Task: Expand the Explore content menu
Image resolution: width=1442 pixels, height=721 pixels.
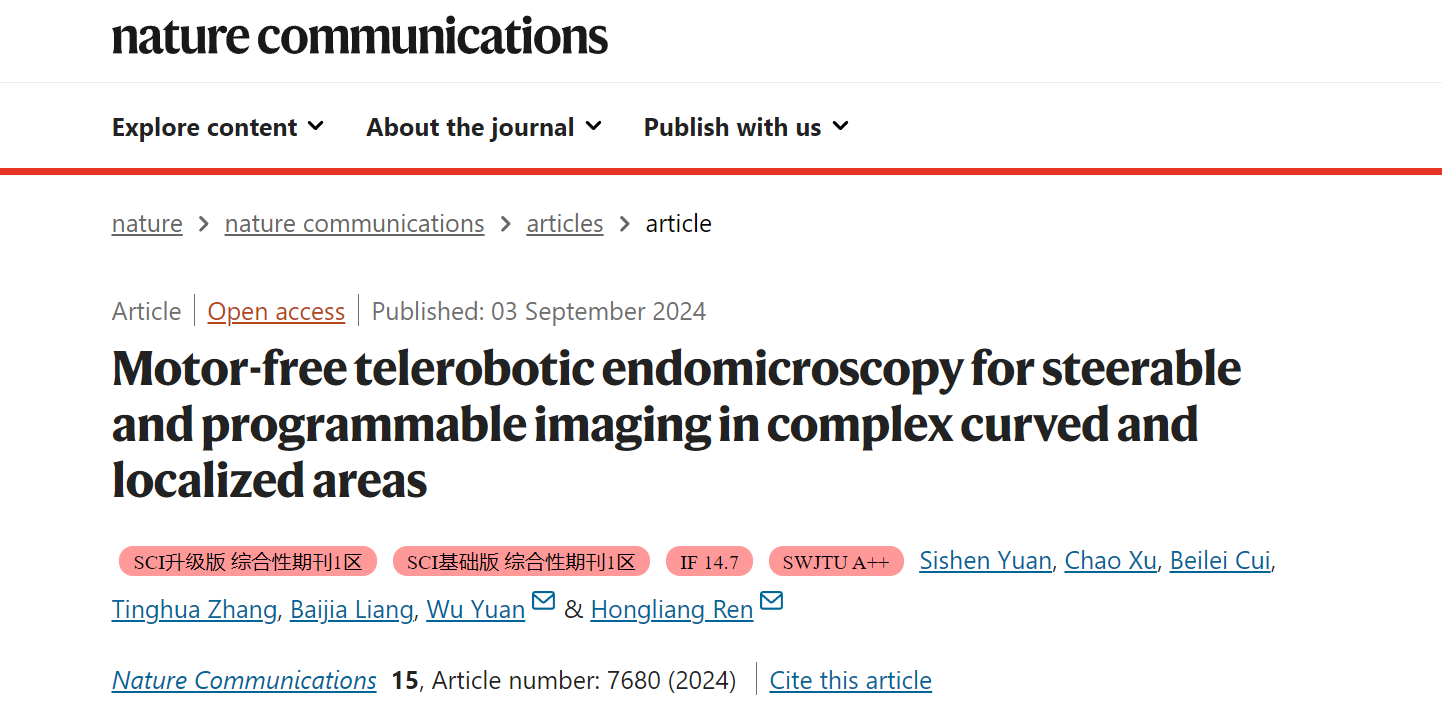Action: click(218, 127)
